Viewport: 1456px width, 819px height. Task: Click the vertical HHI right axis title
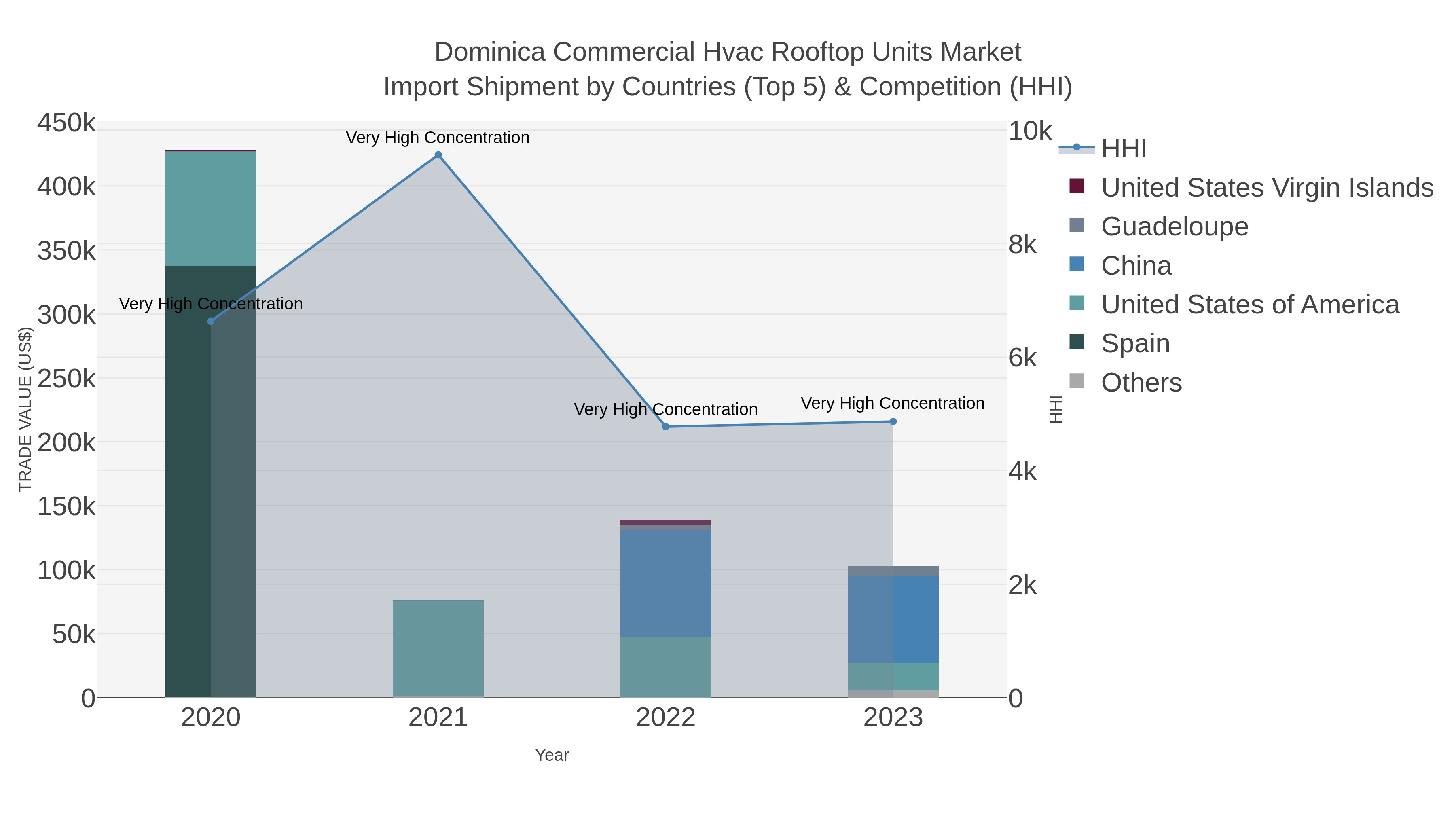pyautogui.click(x=1056, y=409)
